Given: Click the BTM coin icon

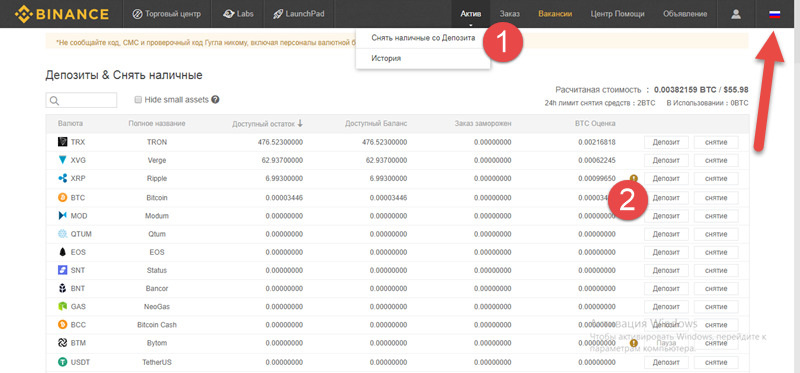Looking at the screenshot, I should tap(63, 343).
